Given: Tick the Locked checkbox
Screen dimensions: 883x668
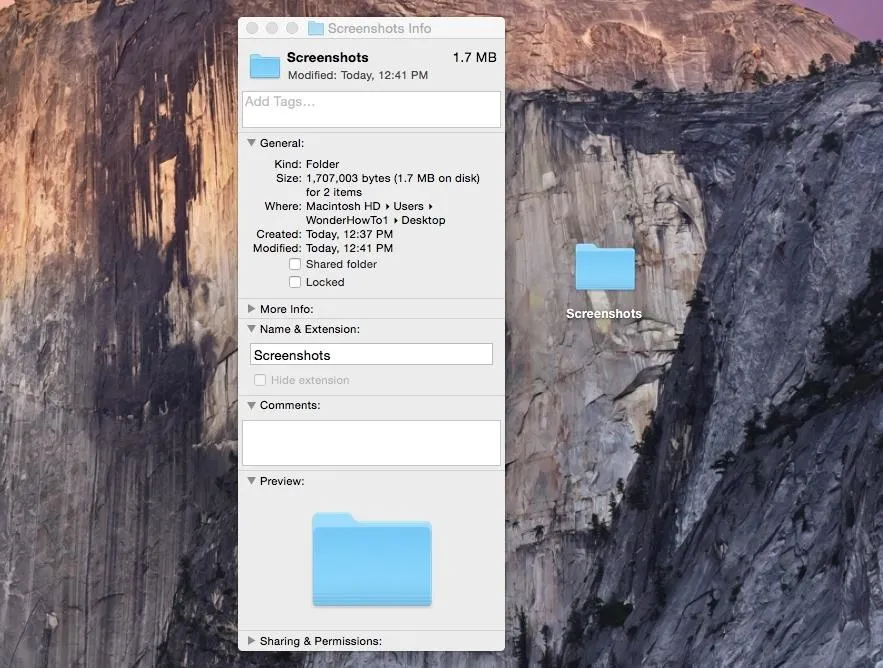Looking at the screenshot, I should (295, 282).
